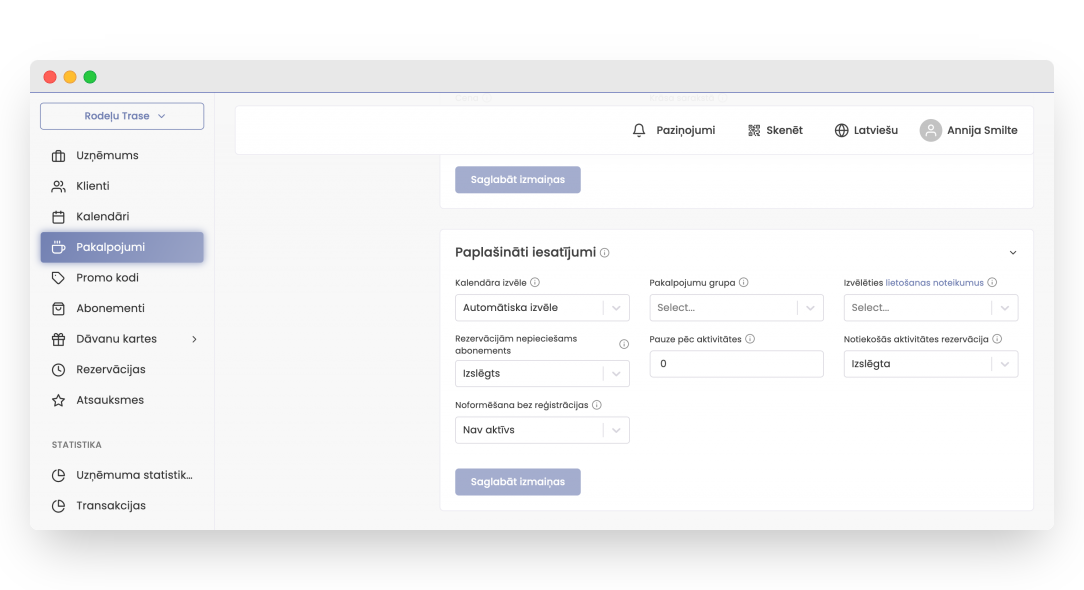Click info icon beside Pauze pēc aktivitātes
Image resolution: width=1084 pixels, height=590 pixels.
click(x=750, y=339)
